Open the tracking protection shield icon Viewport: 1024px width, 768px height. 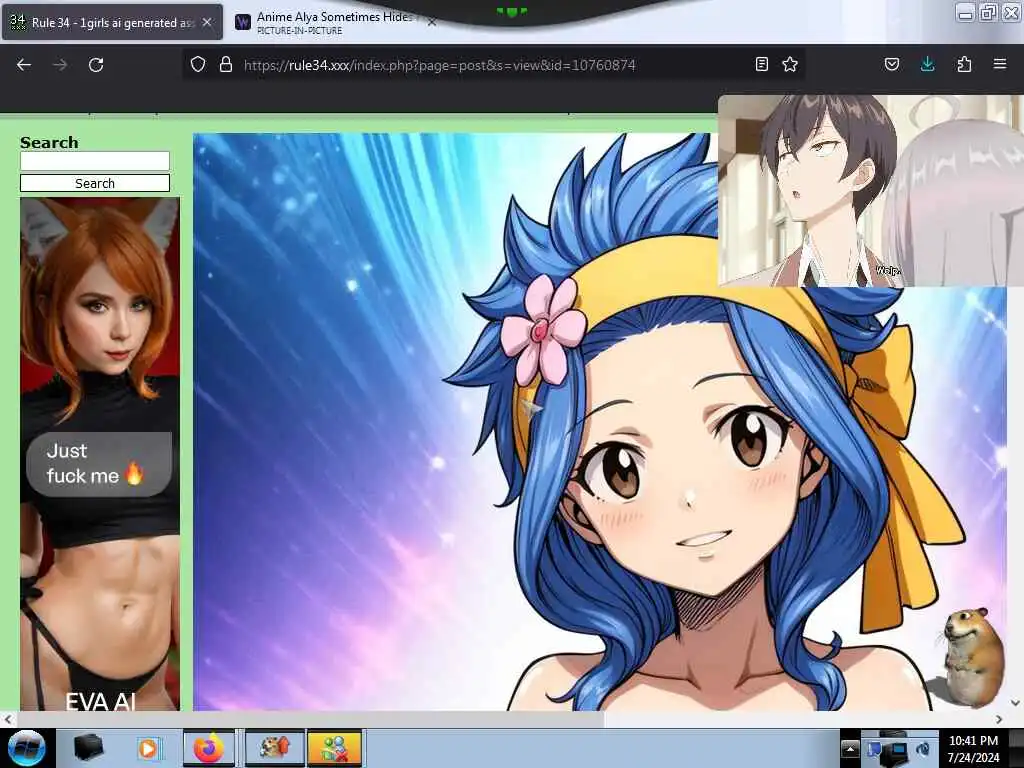(198, 64)
